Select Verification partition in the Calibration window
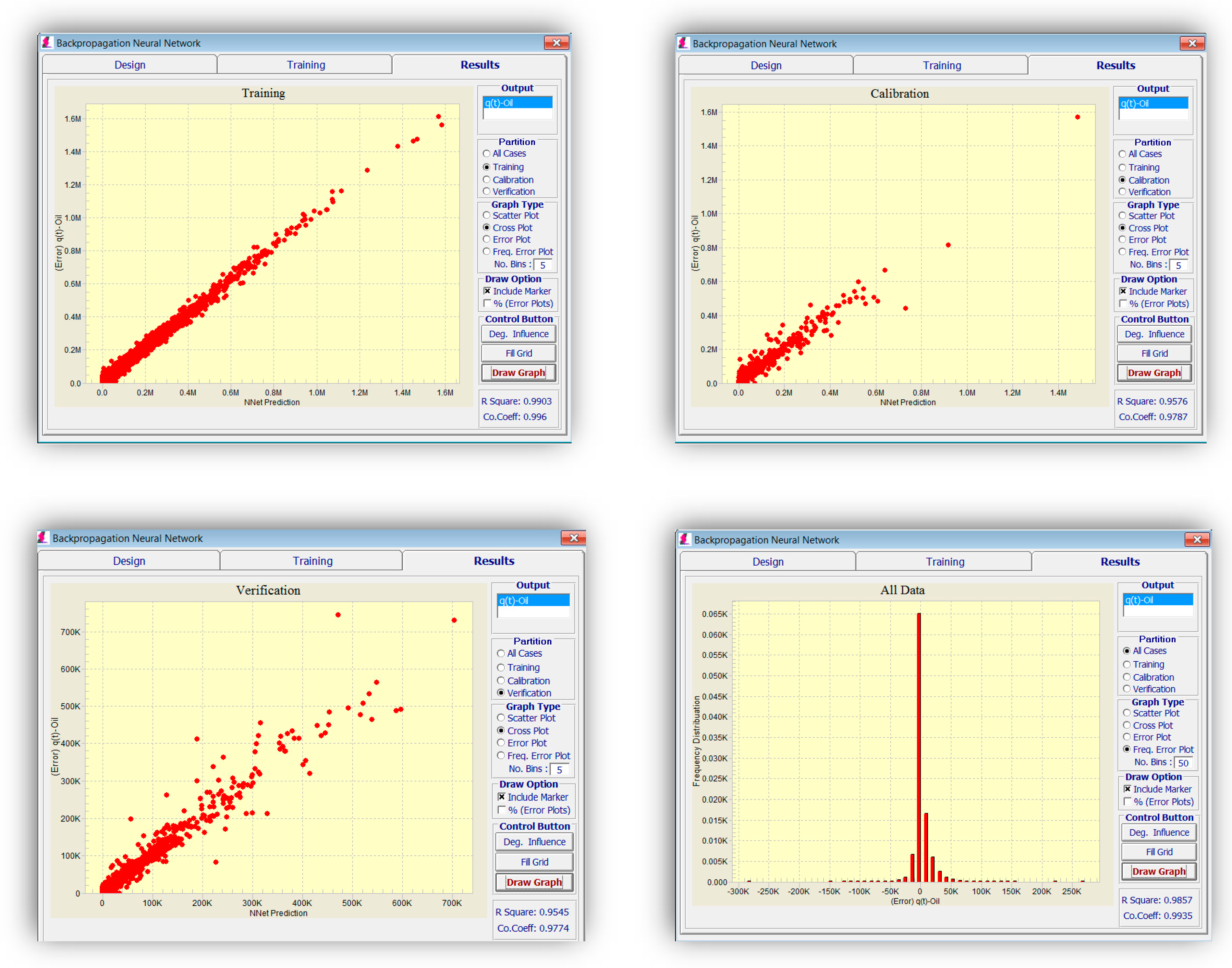Viewport: 1232px width, 968px height. 1144,191
